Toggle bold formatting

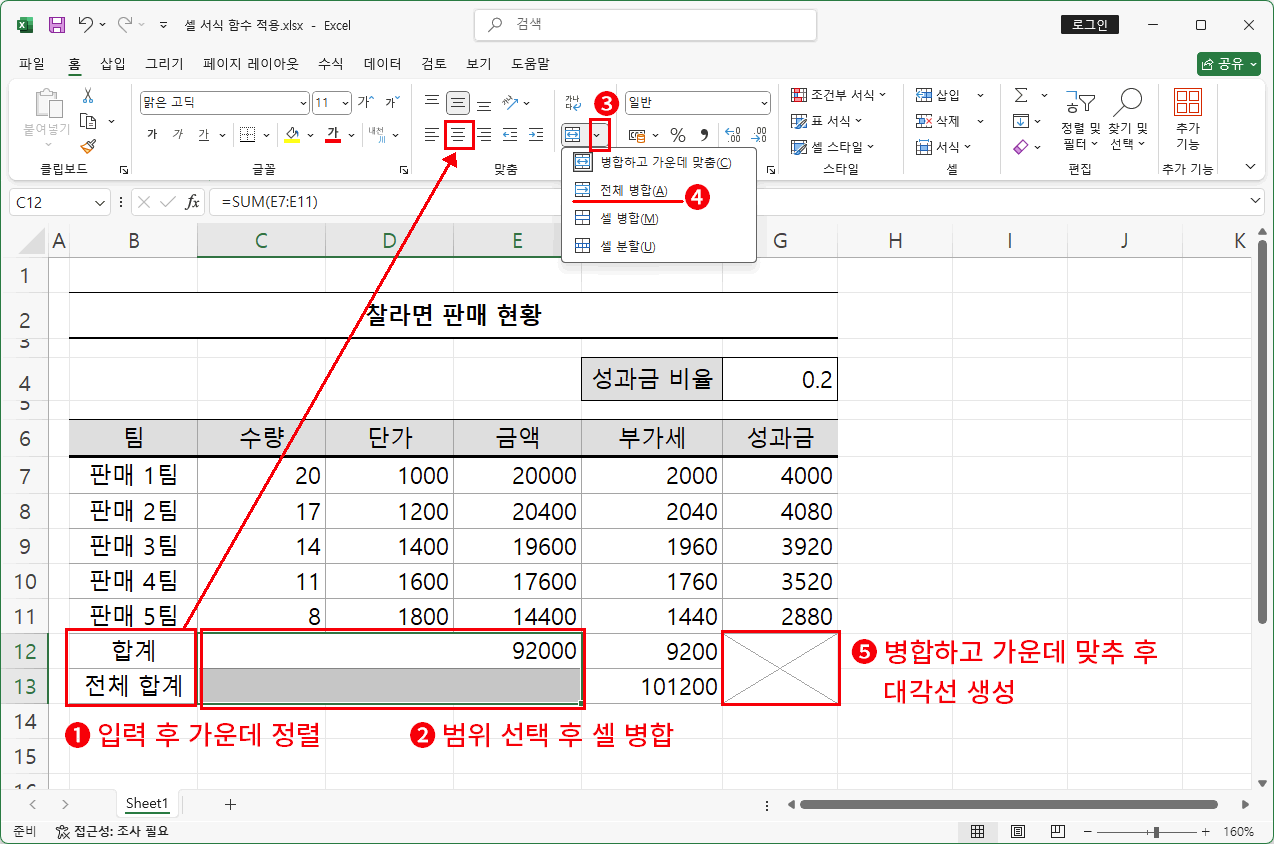click(152, 135)
